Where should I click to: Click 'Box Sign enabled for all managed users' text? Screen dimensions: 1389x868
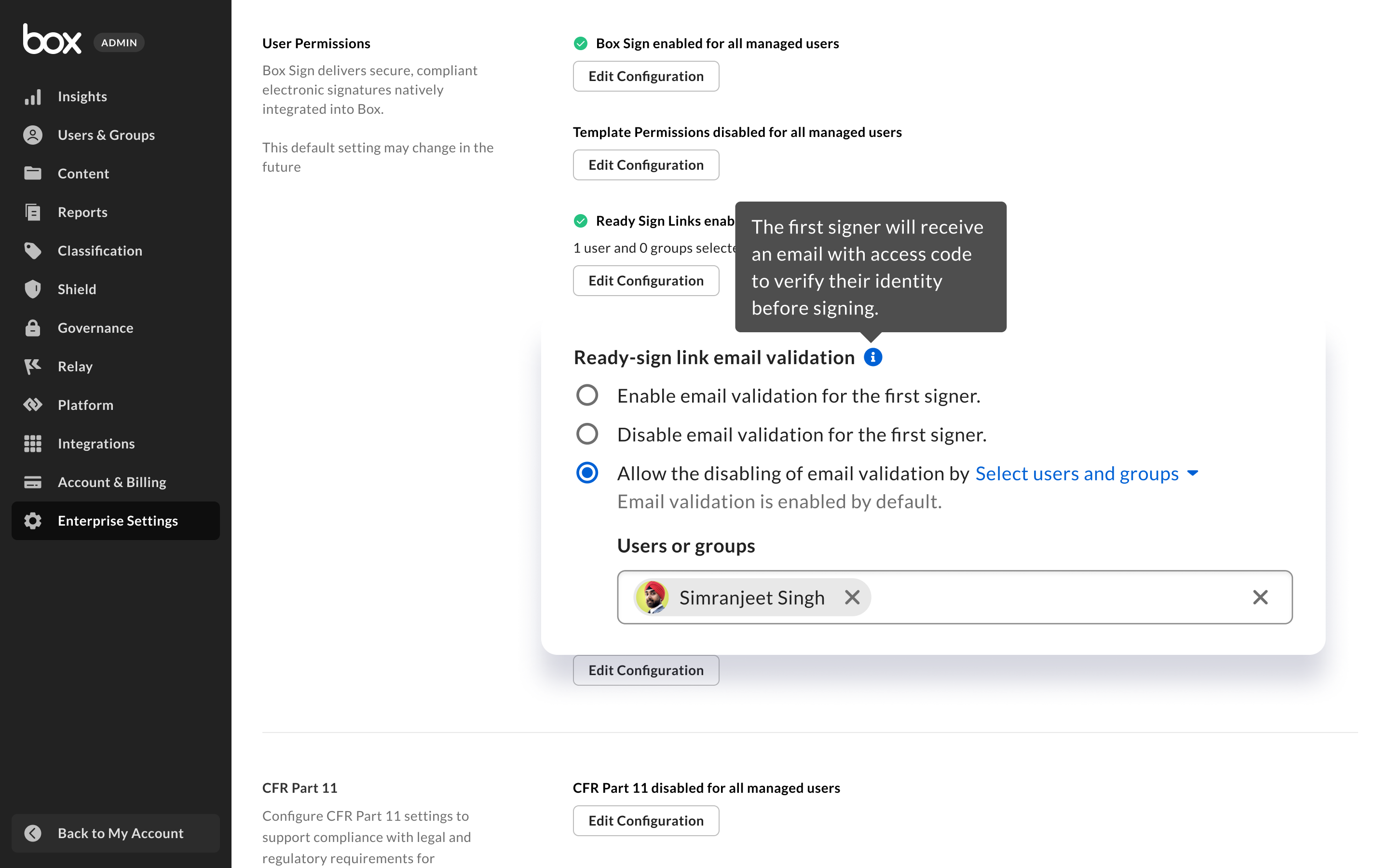(x=718, y=43)
